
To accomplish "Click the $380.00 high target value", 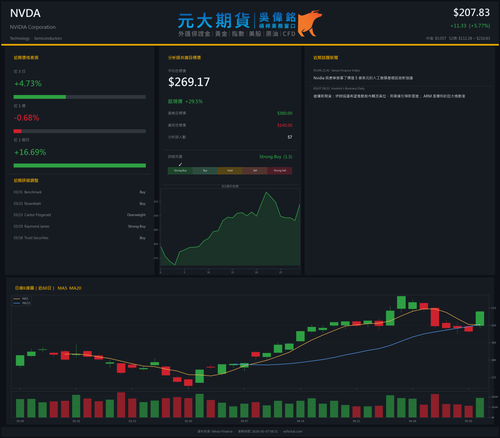I will pos(285,113).
